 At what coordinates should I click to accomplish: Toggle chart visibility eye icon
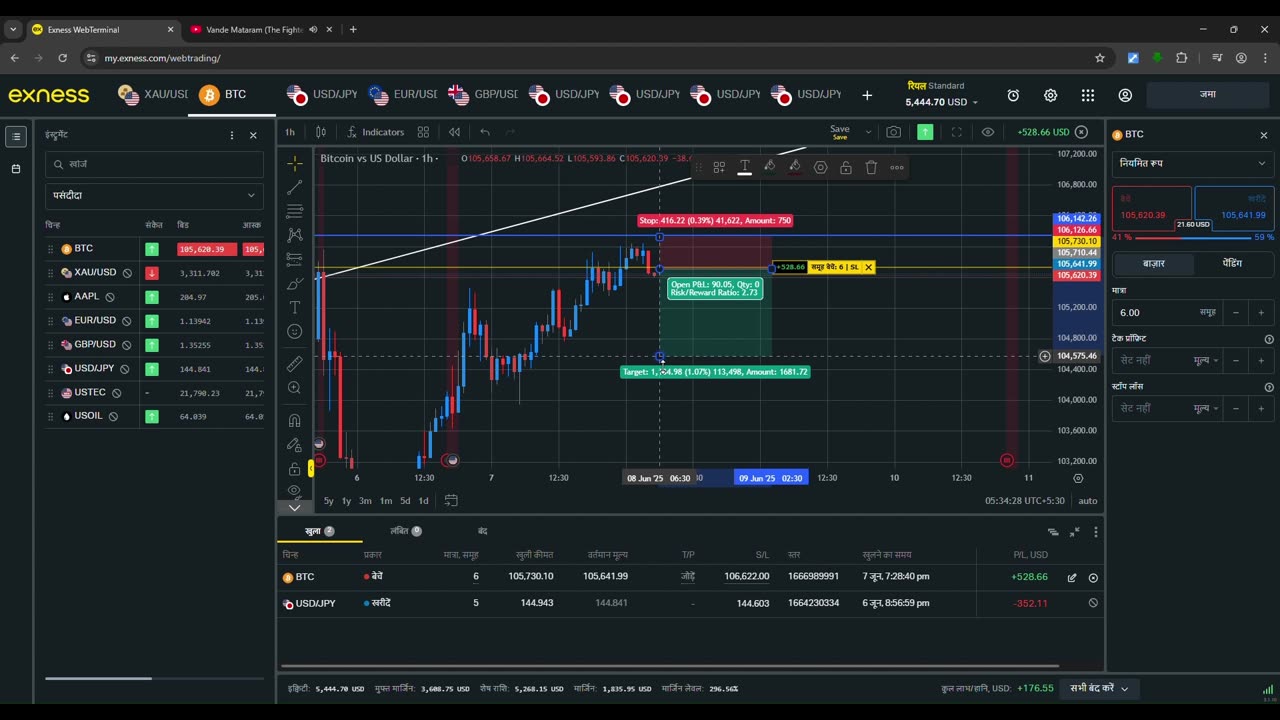[x=988, y=132]
